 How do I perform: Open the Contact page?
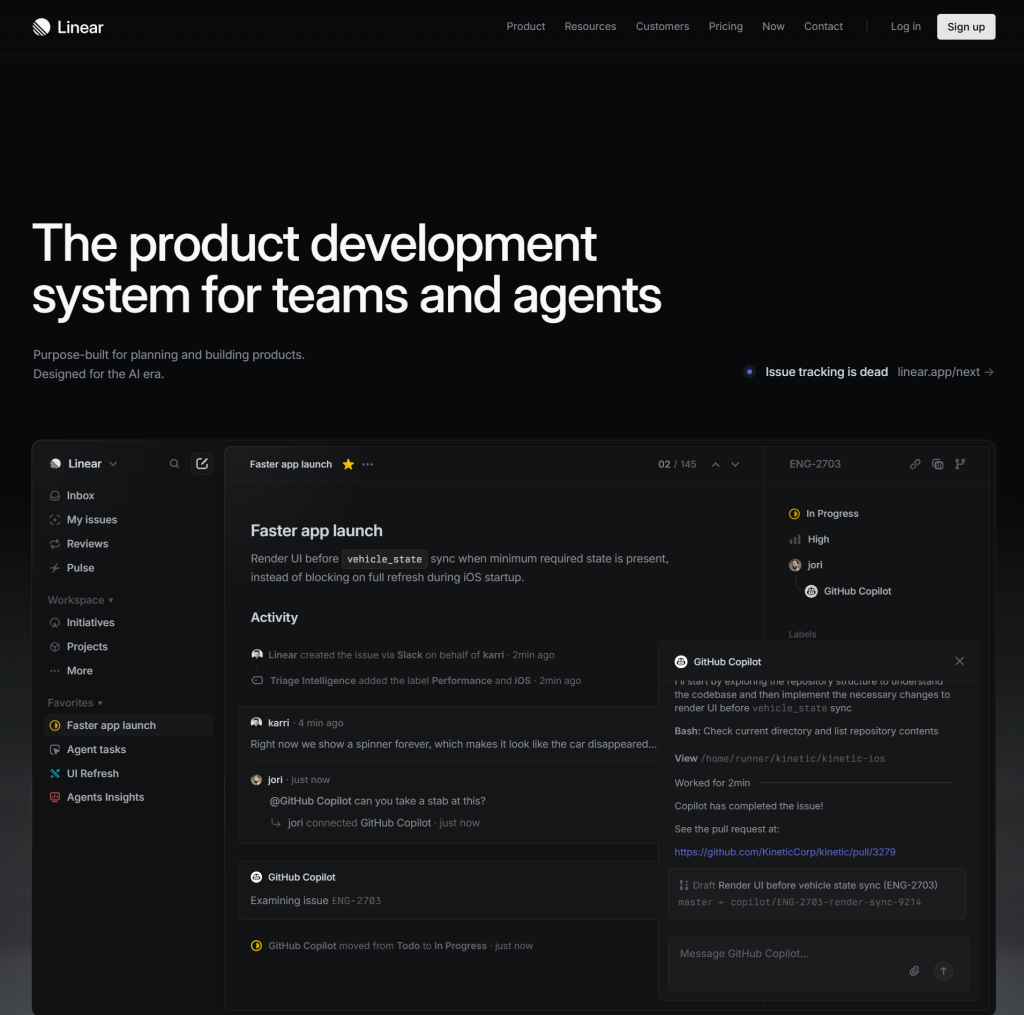(823, 27)
